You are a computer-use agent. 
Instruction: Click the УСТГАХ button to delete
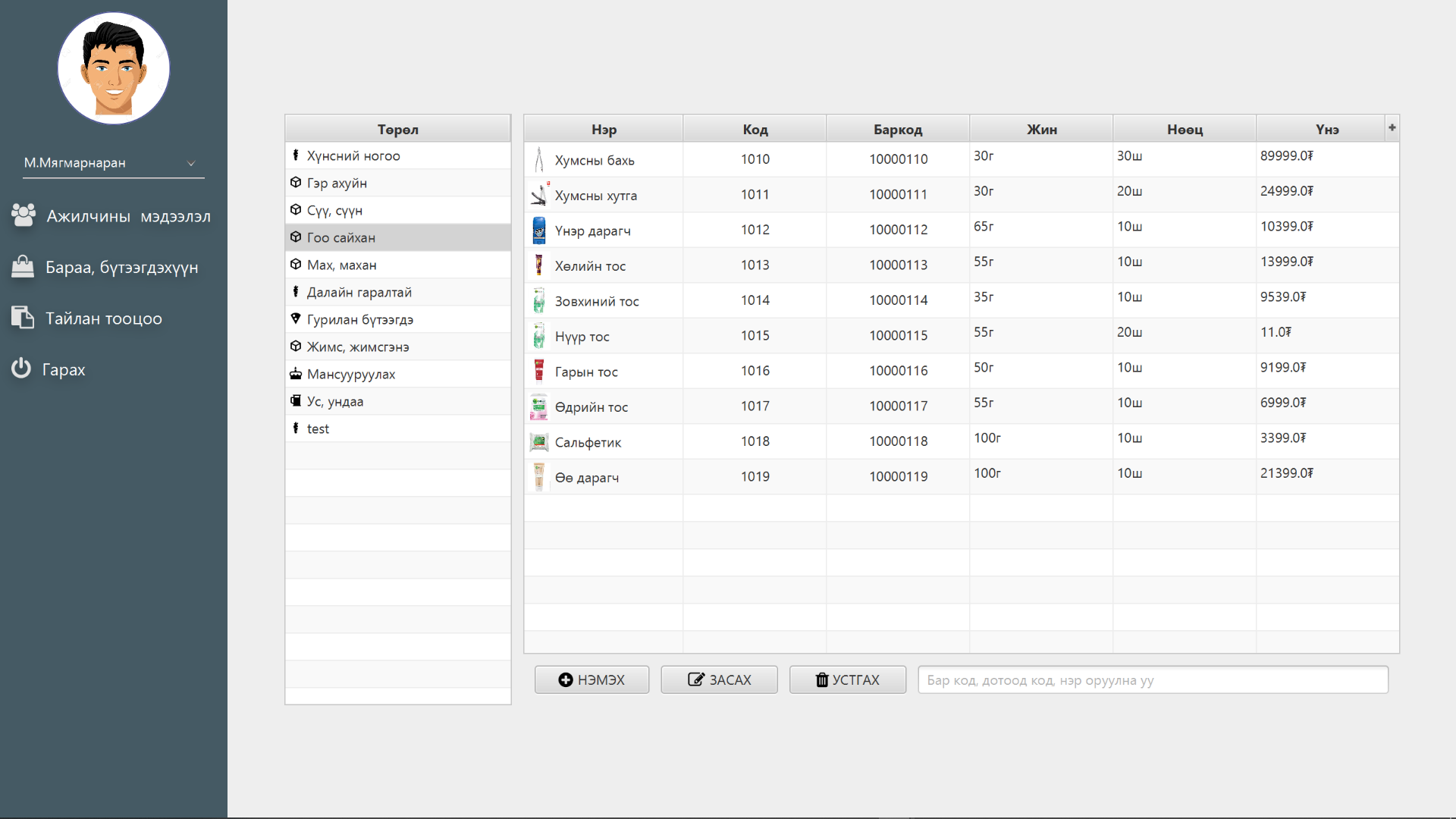[x=847, y=679]
